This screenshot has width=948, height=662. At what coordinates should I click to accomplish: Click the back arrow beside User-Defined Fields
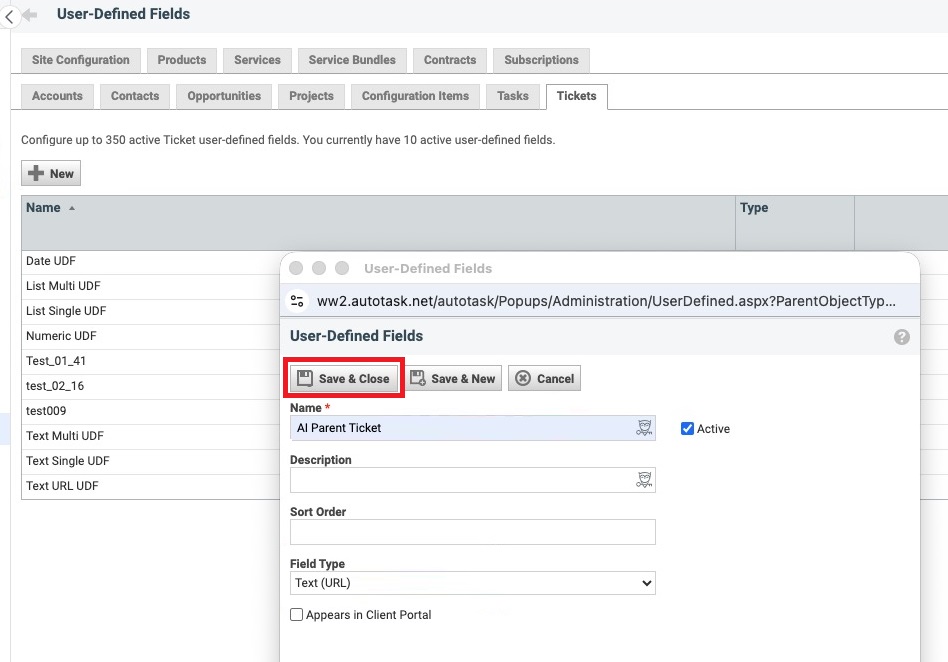(30, 15)
